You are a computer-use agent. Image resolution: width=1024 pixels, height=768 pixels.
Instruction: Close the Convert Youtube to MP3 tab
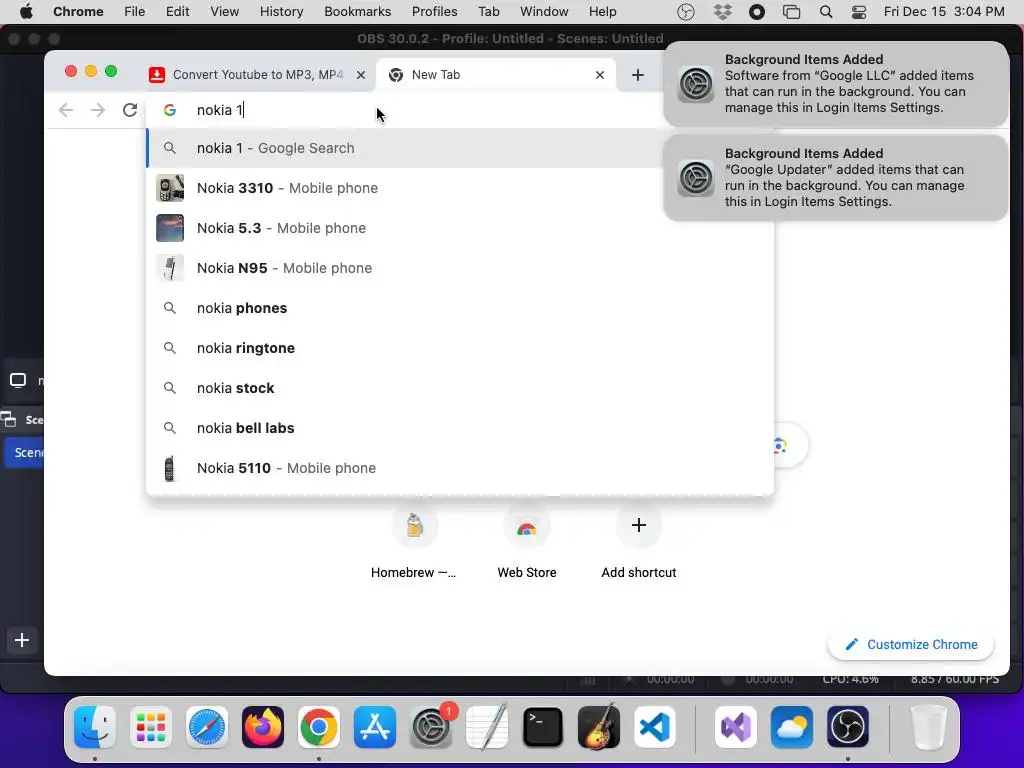pos(360,75)
